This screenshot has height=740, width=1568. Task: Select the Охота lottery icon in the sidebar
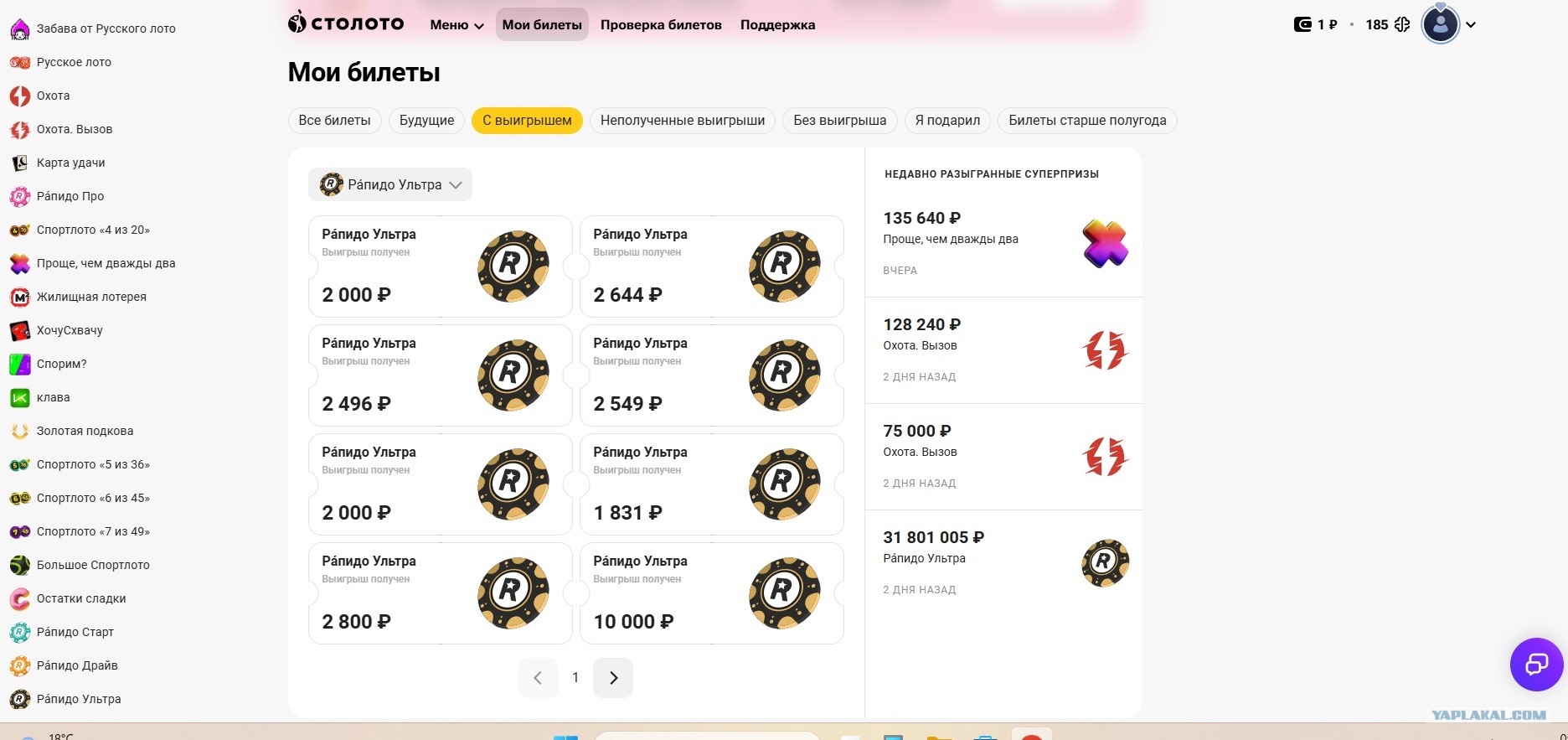pos(19,96)
